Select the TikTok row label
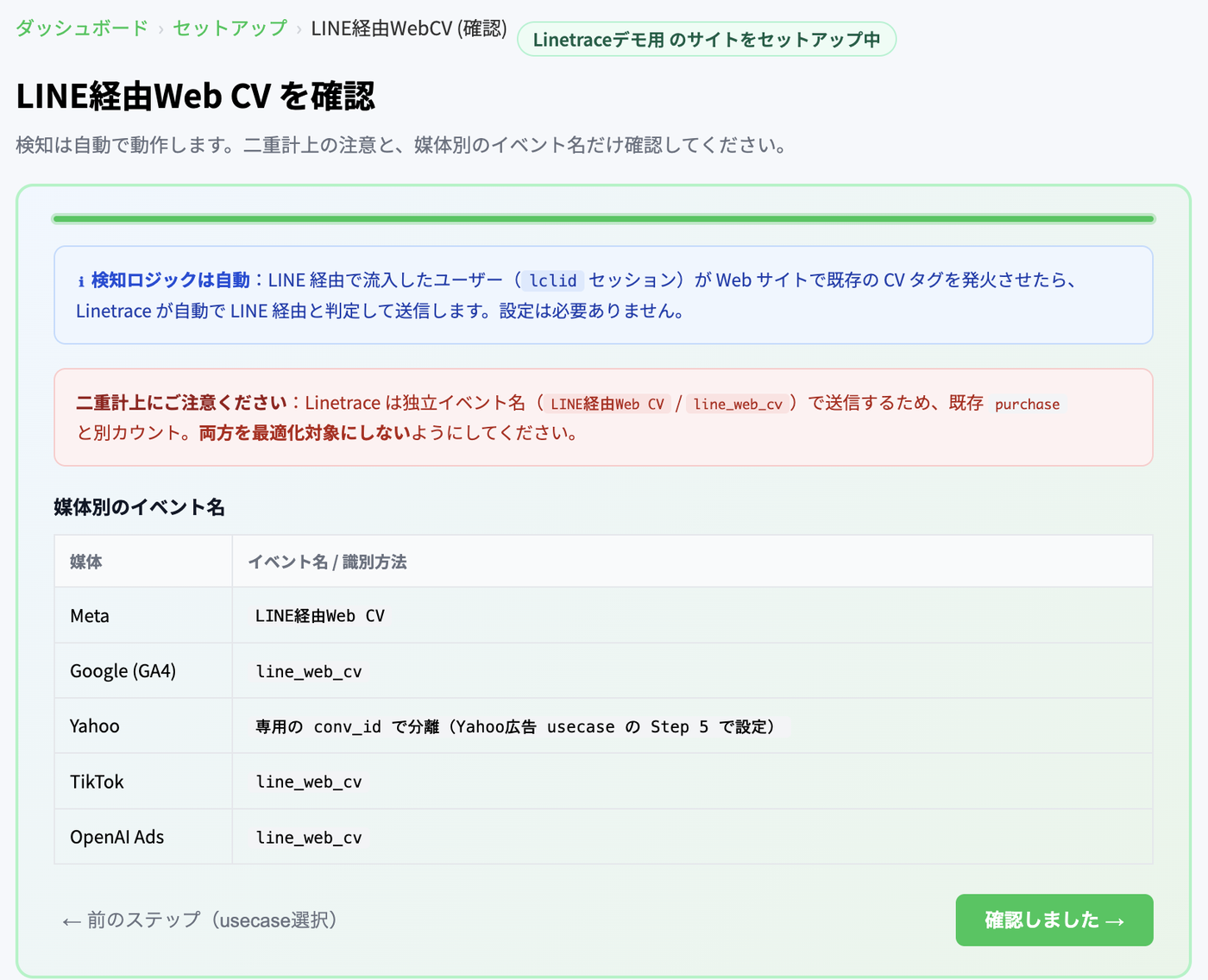 tap(97, 782)
